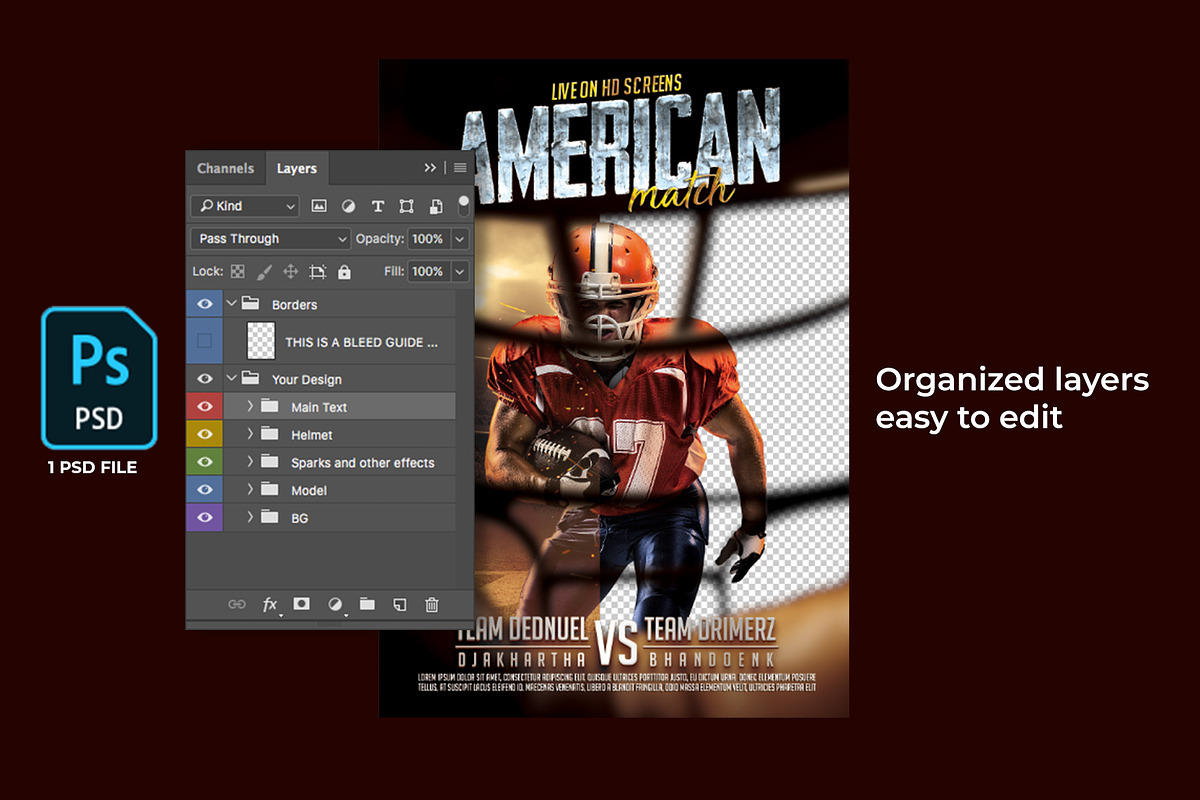Lock image pixels brush icon
This screenshot has height=800, width=1200.
(x=265, y=271)
